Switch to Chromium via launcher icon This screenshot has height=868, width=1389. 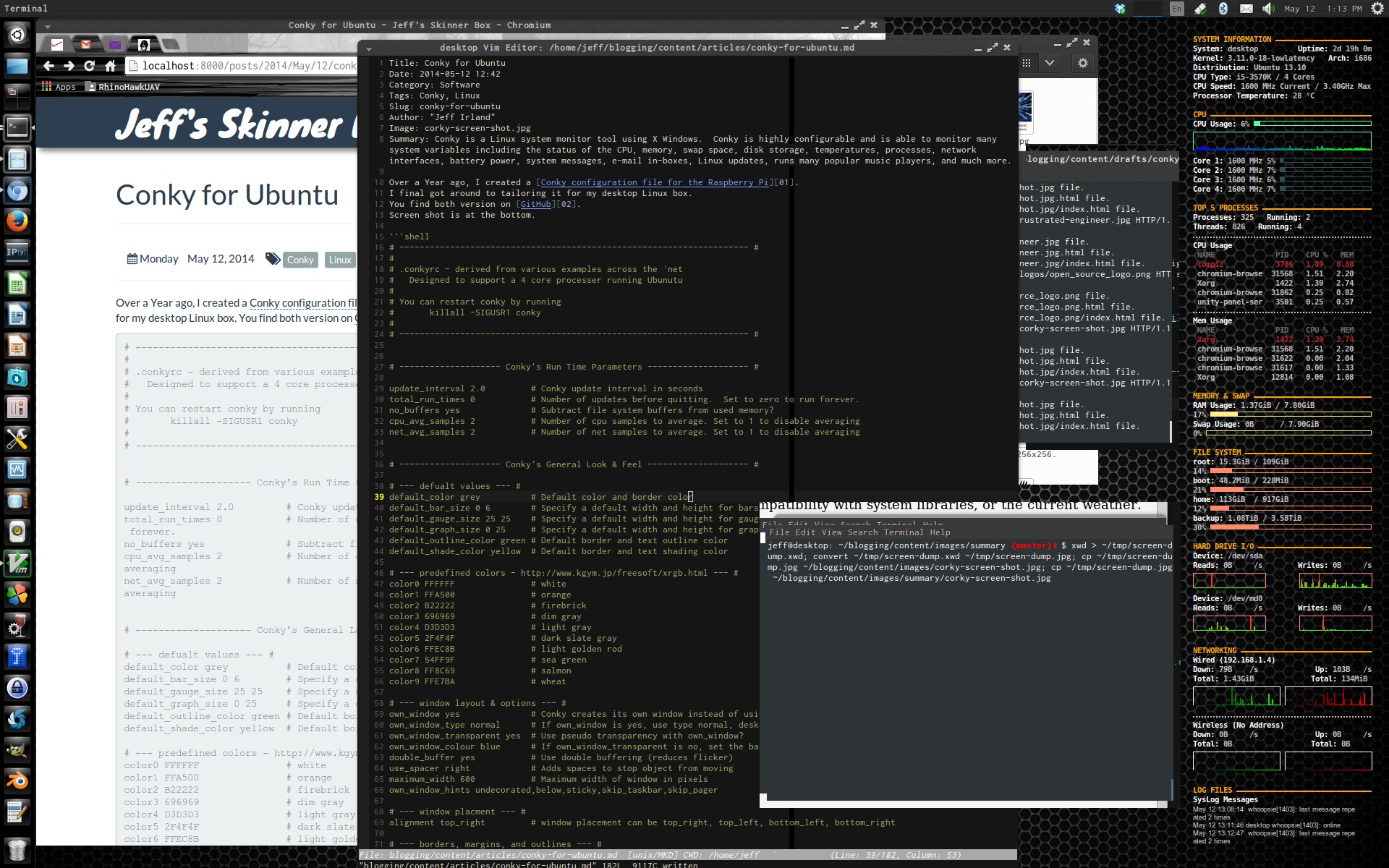click(17, 191)
